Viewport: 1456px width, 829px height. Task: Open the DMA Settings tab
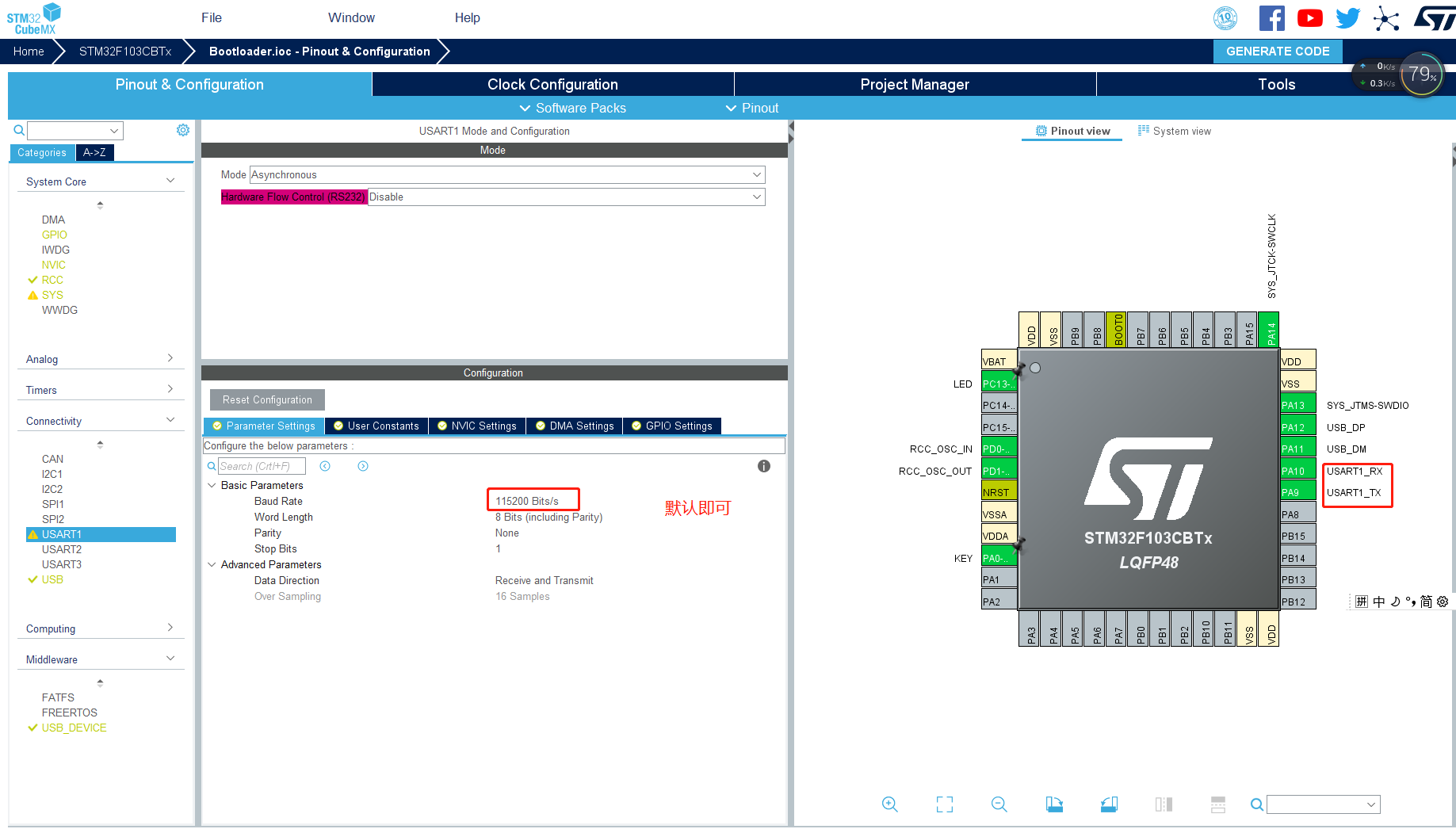pyautogui.click(x=575, y=426)
